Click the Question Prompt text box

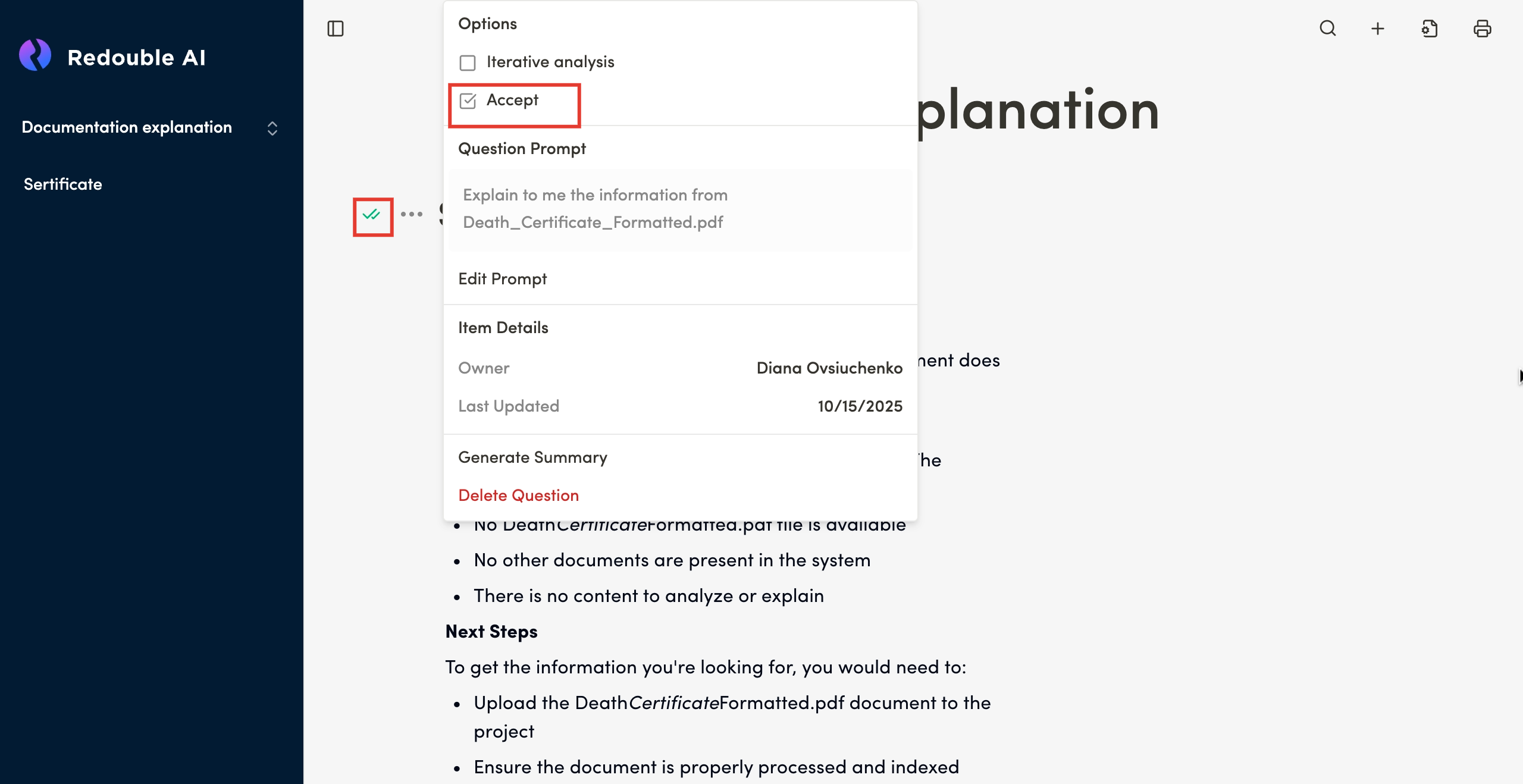pos(679,209)
